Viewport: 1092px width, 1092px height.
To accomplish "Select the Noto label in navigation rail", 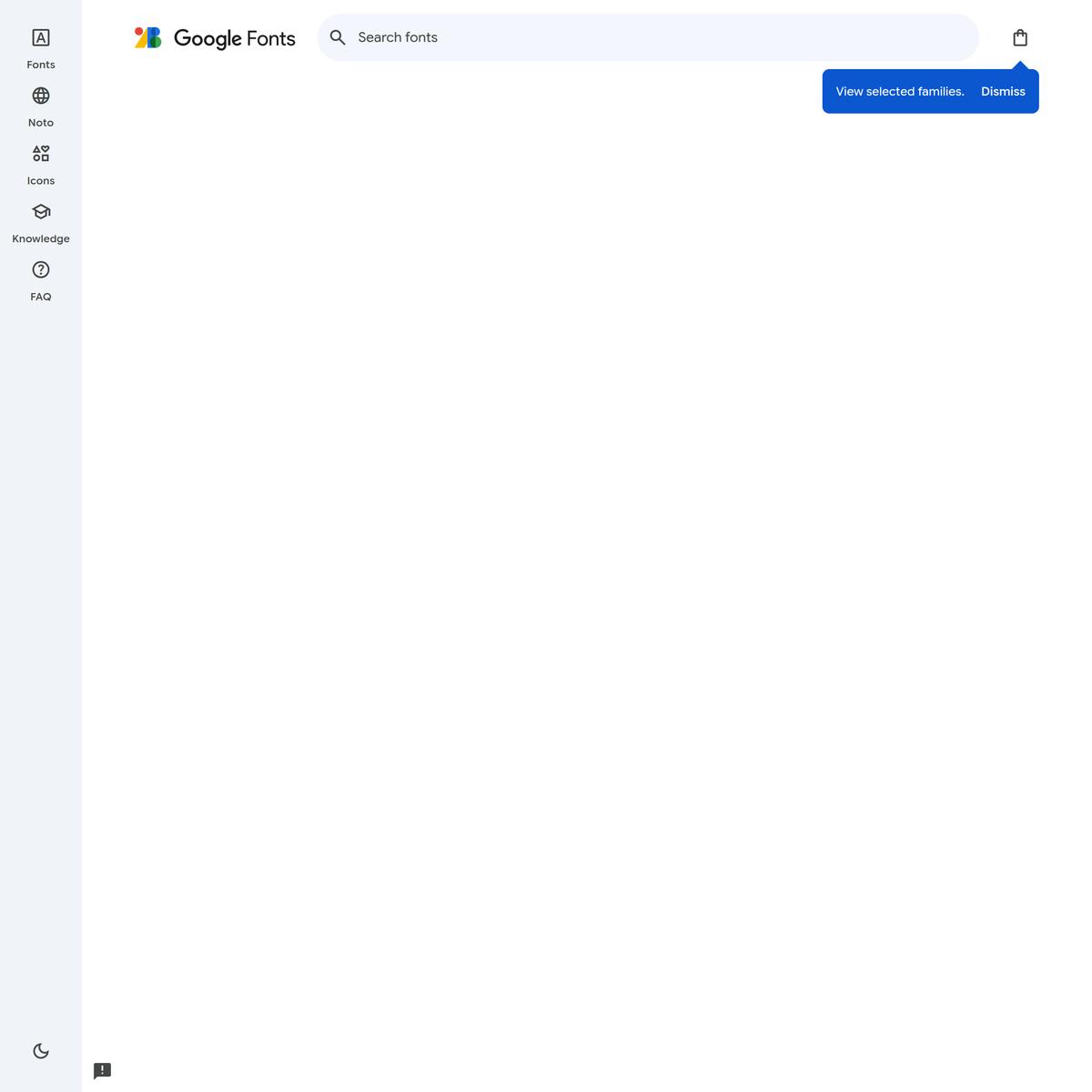I will click(41, 123).
